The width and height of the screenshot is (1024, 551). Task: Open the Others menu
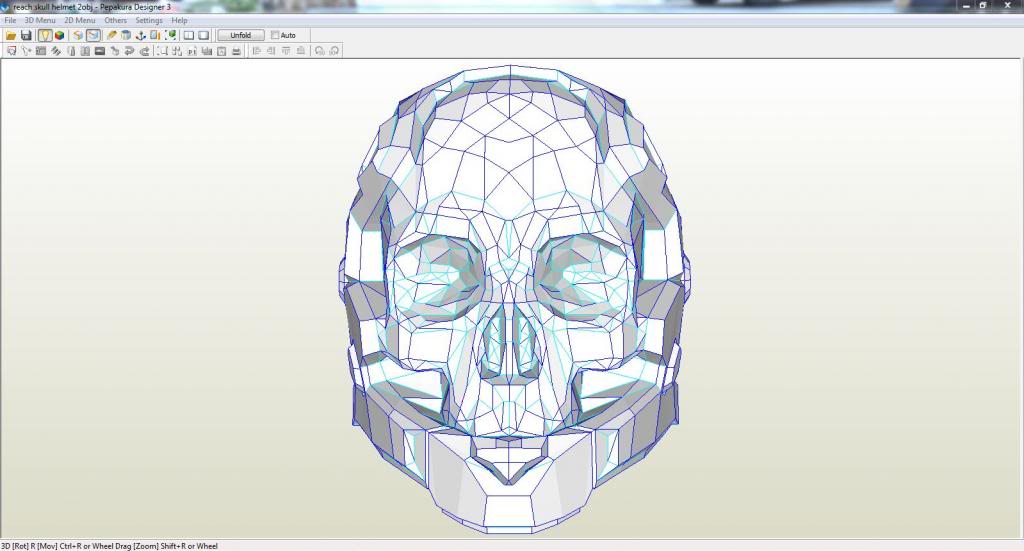[116, 20]
